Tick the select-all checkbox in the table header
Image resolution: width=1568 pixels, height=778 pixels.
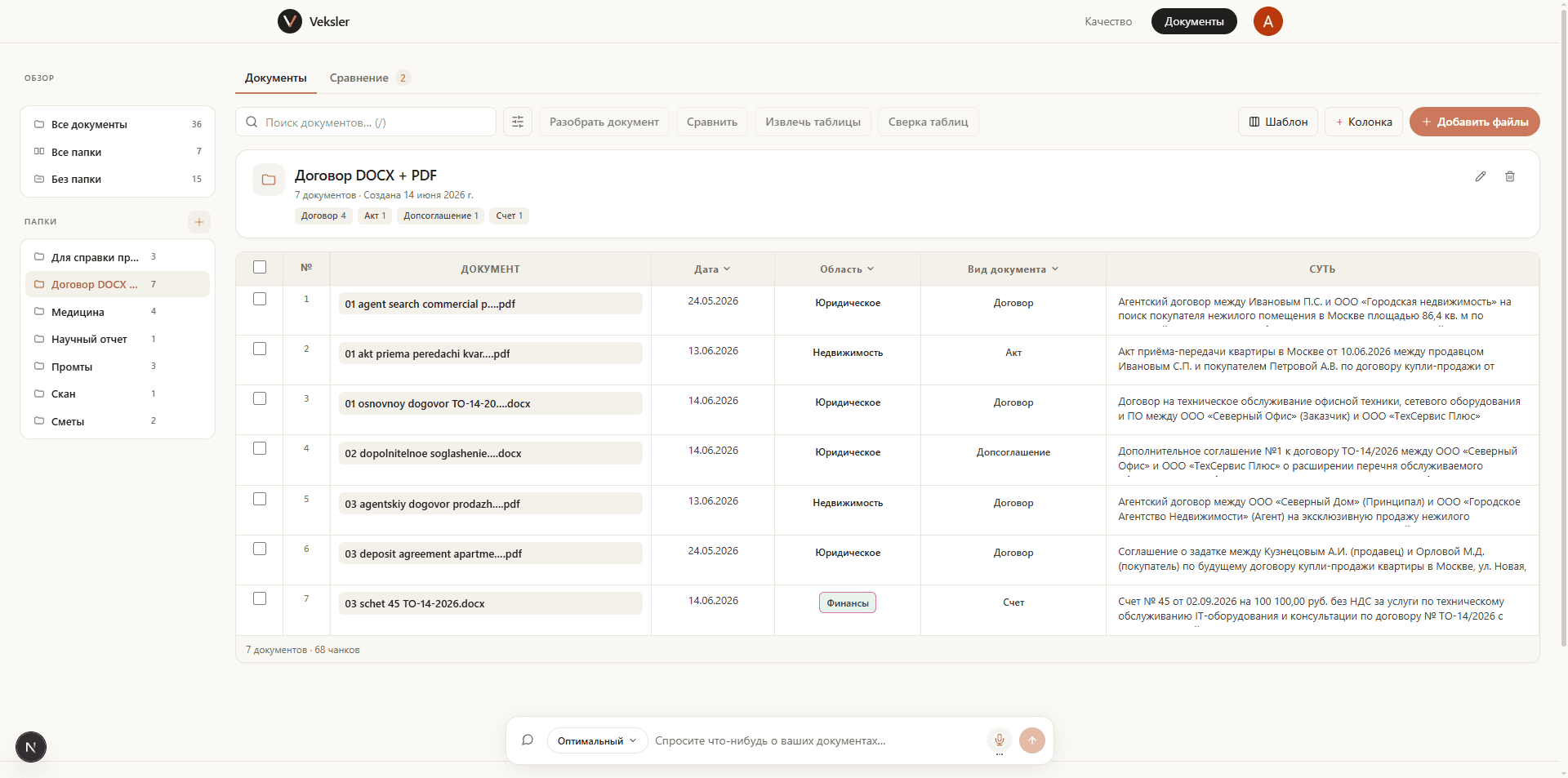point(260,267)
